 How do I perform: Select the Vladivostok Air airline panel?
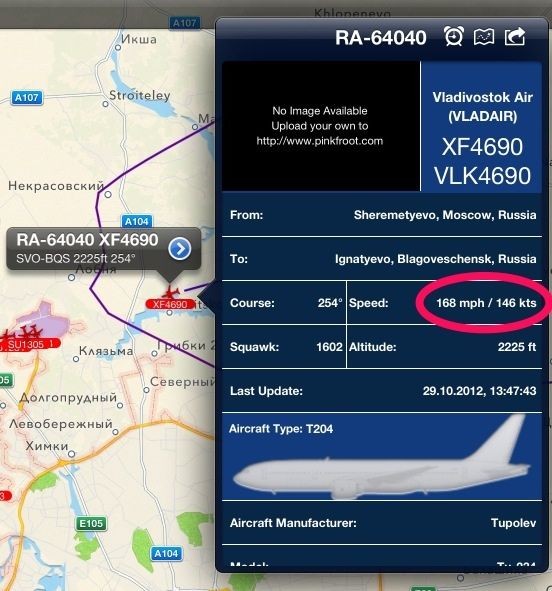[x=482, y=126]
